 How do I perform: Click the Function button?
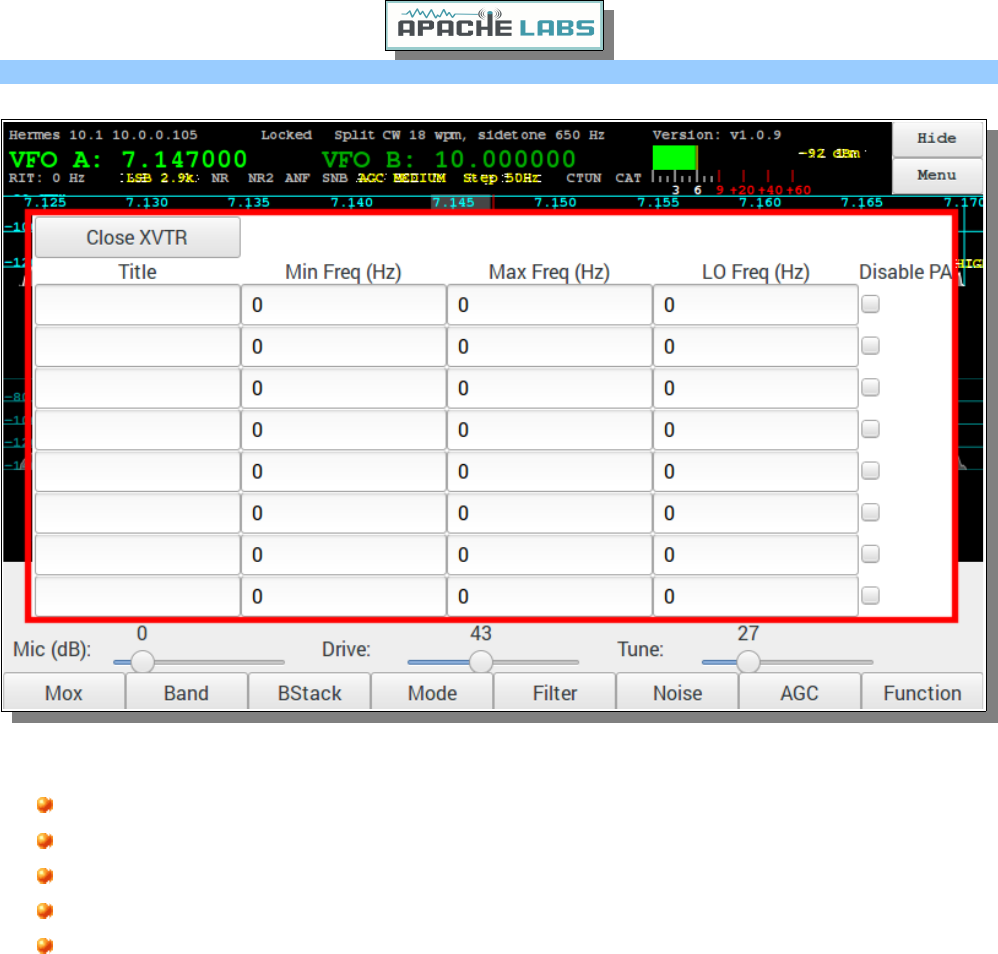click(923, 692)
